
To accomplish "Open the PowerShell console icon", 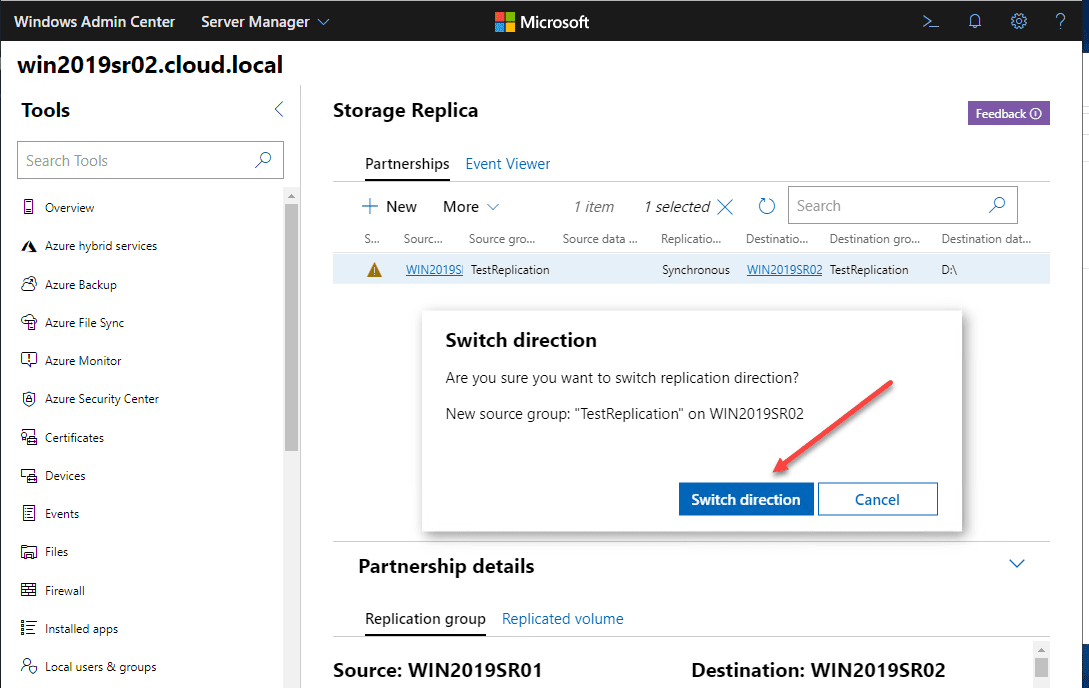I will pyautogui.click(x=931, y=21).
